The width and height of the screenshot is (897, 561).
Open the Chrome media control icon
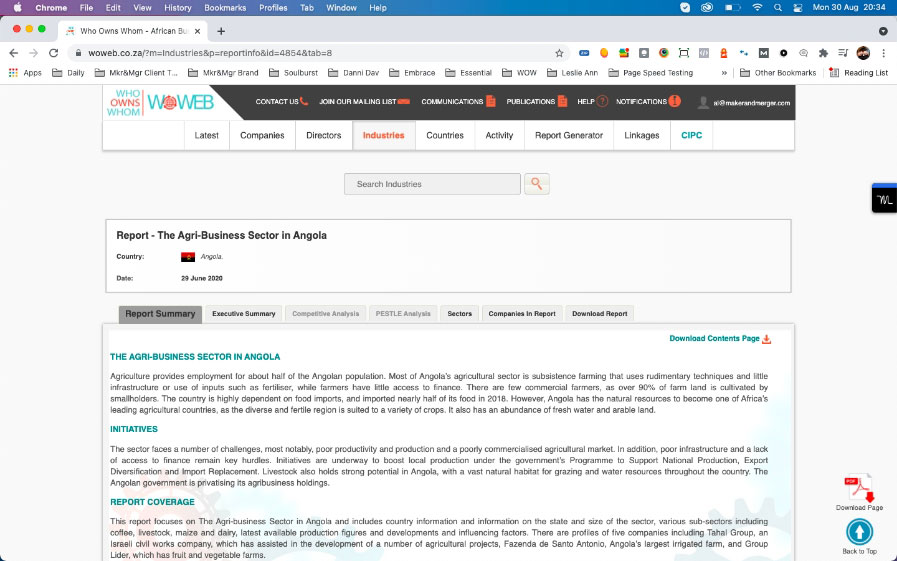point(843,53)
